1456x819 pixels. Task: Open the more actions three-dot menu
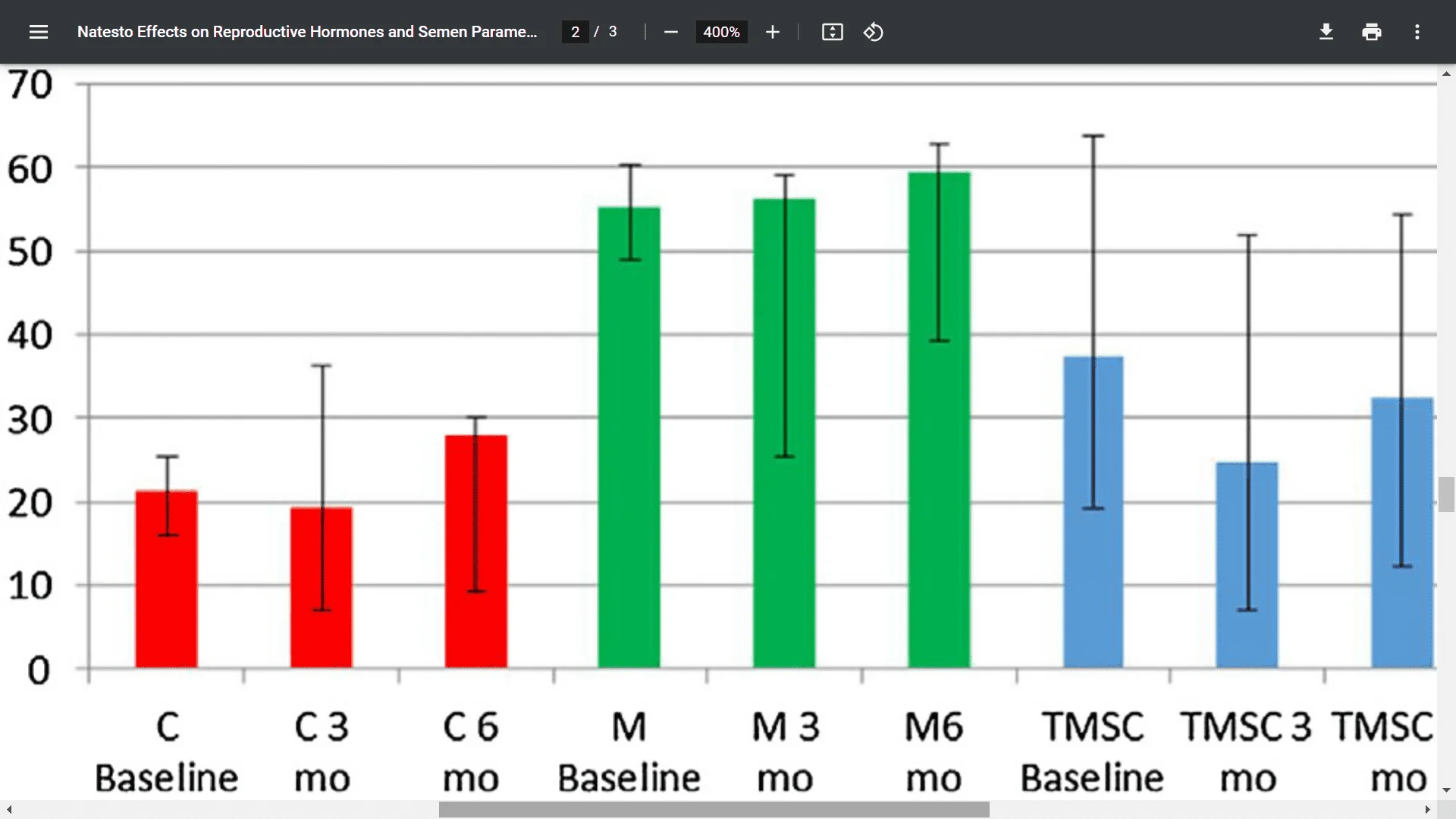point(1417,32)
